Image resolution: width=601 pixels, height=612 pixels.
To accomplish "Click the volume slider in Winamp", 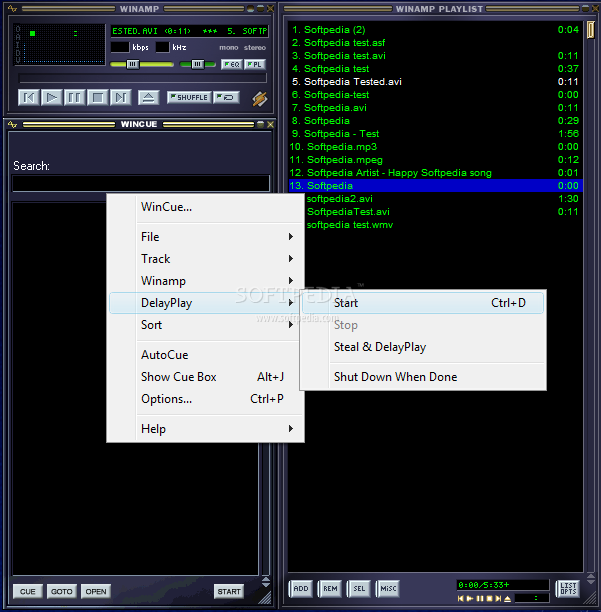I will pos(142,64).
